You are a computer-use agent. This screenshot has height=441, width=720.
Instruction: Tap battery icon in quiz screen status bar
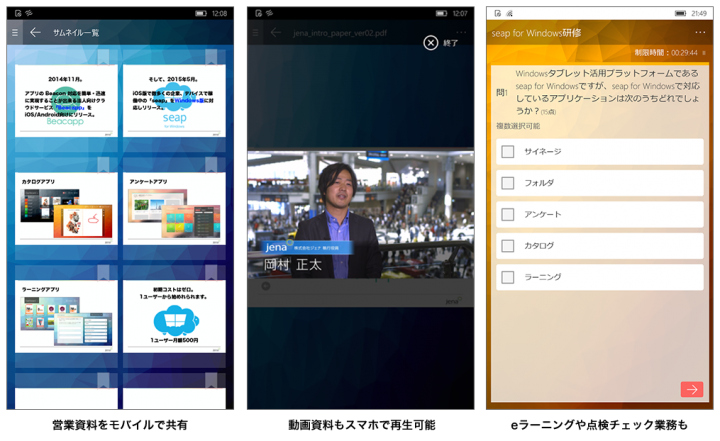pyautogui.click(x=680, y=13)
